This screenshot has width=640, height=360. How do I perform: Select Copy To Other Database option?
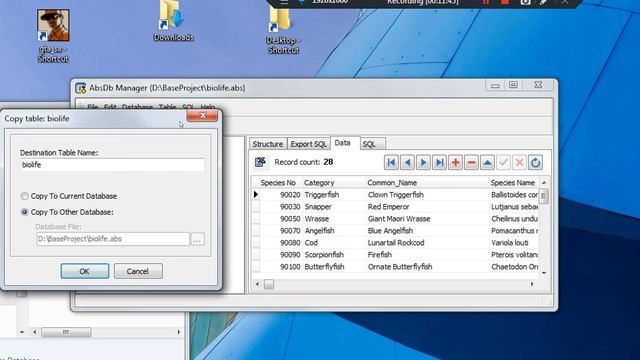pos(67,212)
